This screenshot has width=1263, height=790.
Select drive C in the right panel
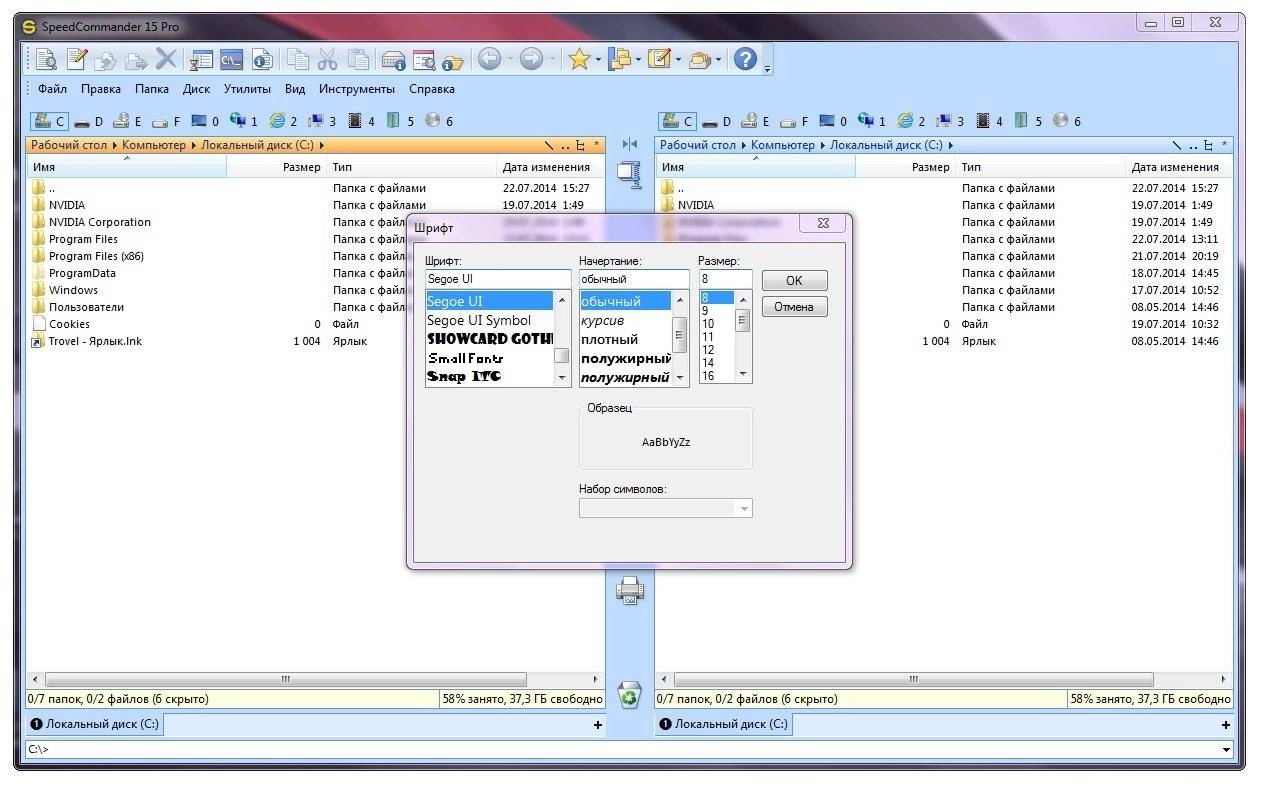click(x=677, y=121)
